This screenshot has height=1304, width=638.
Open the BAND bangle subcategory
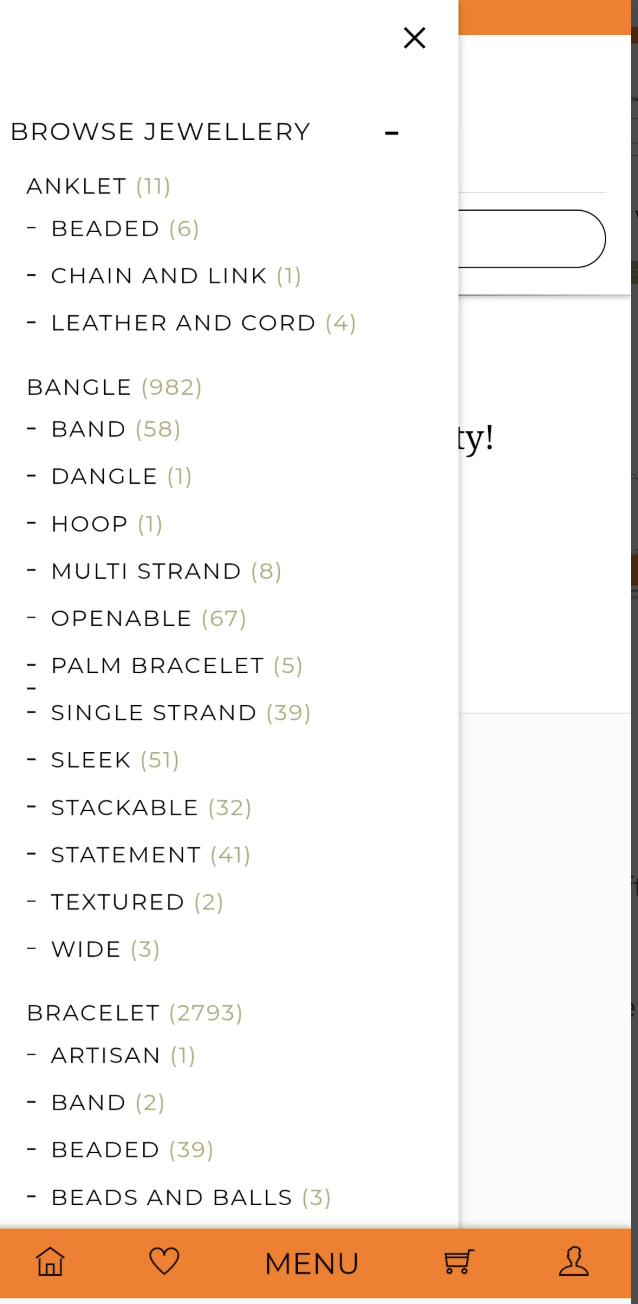88,428
